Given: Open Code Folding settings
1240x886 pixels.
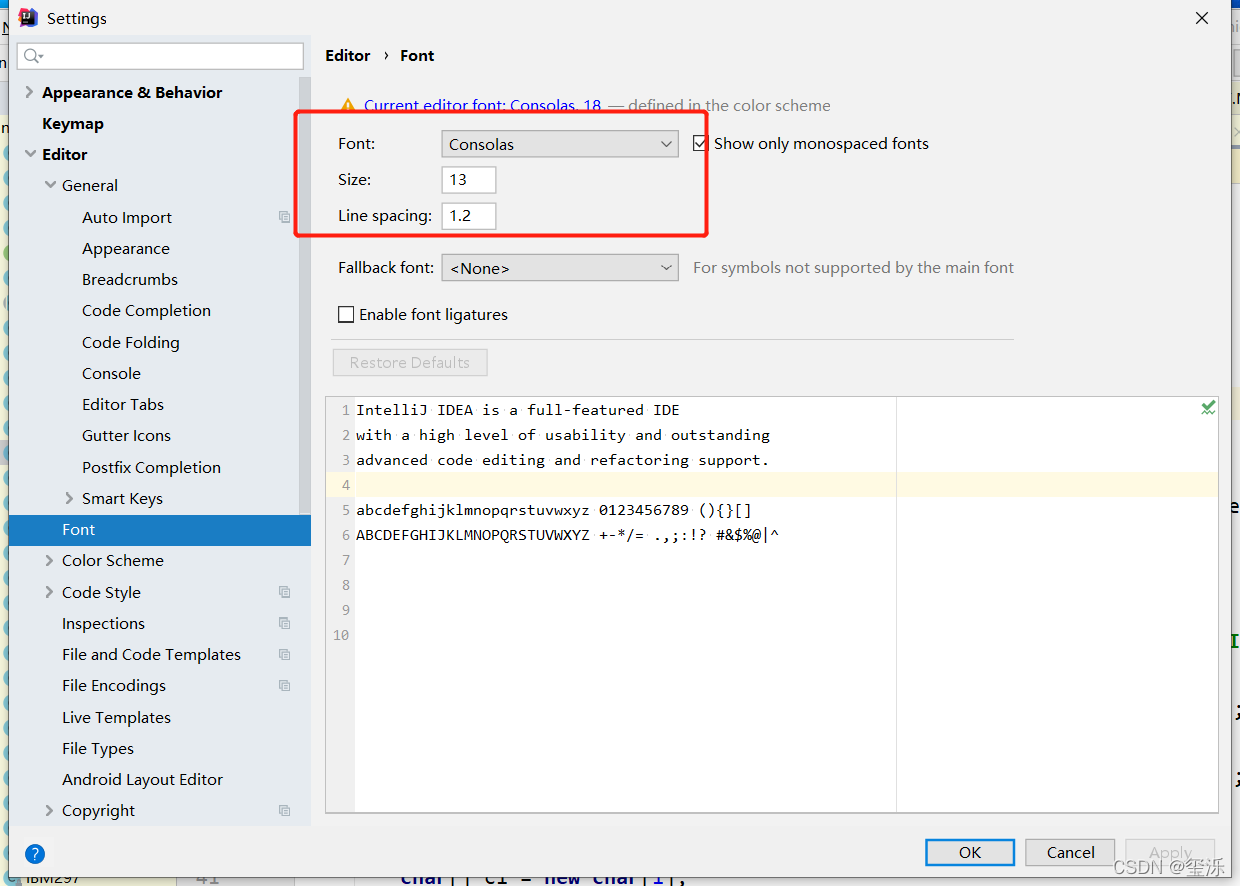Looking at the screenshot, I should click(x=131, y=342).
